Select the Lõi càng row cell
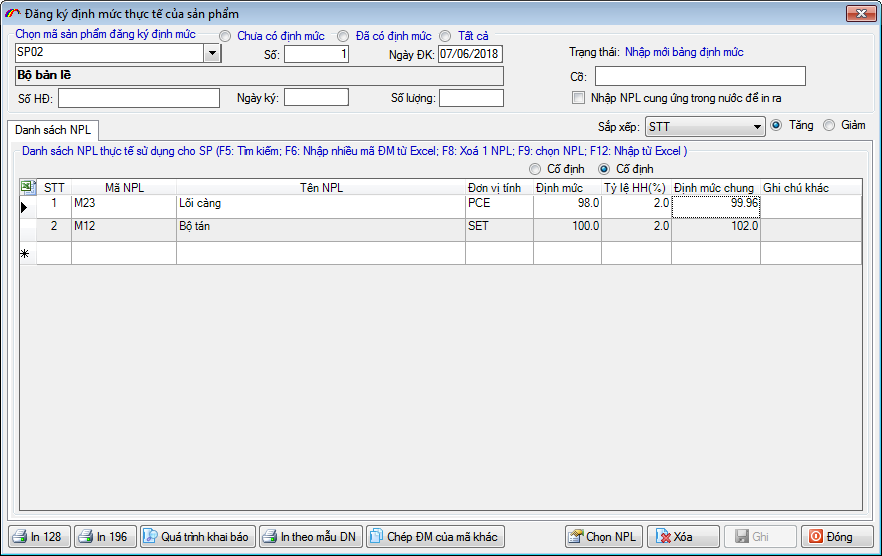This screenshot has width=882, height=556. coord(320,203)
